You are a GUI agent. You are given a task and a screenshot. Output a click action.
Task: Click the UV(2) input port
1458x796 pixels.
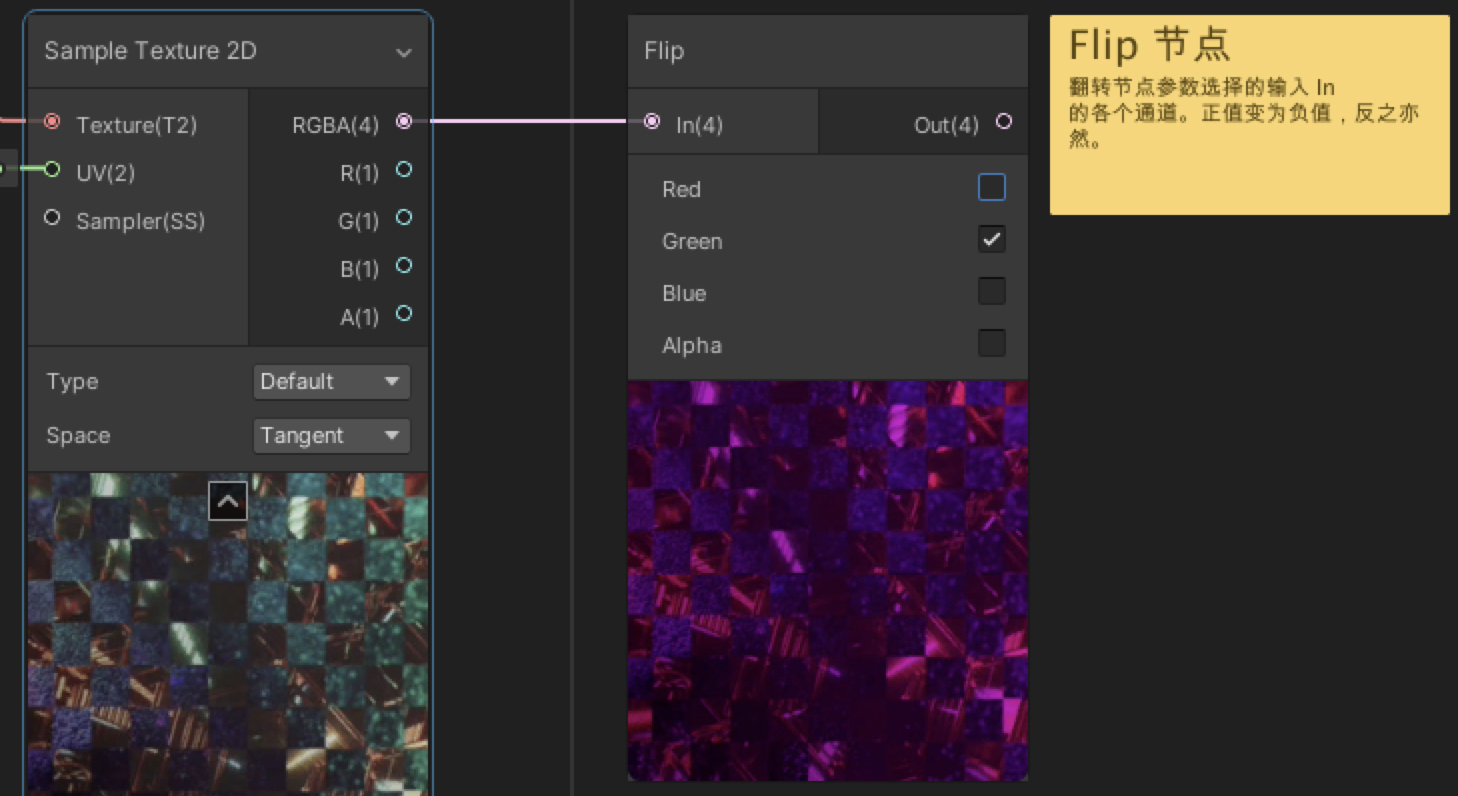click(52, 171)
